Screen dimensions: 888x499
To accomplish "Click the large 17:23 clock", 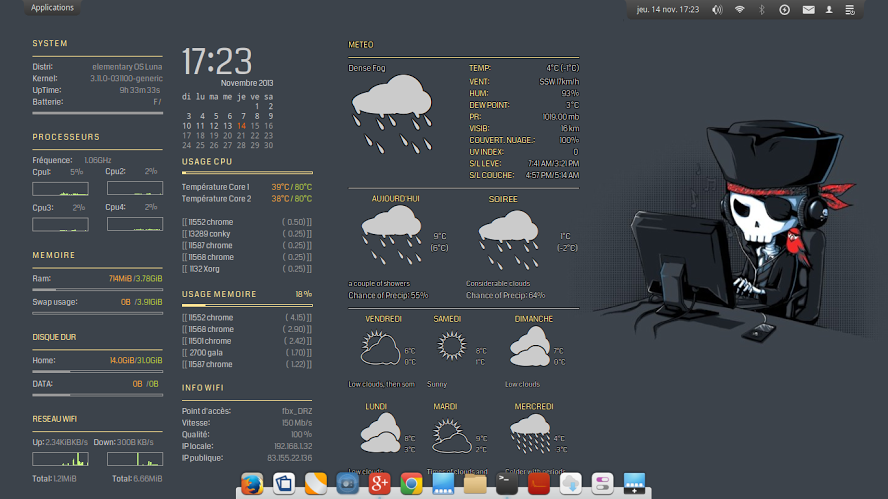I will click(217, 61).
